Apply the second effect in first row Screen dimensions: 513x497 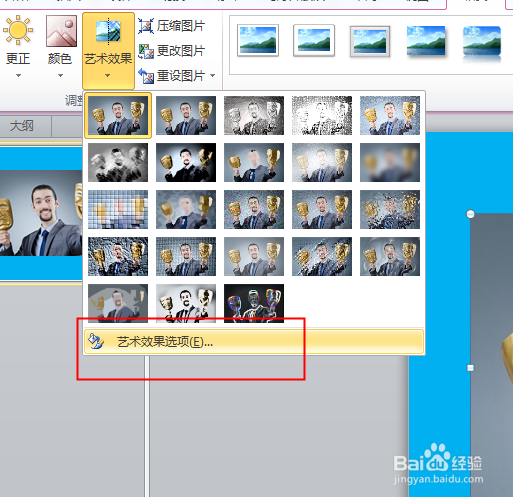pyautogui.click(x=186, y=116)
